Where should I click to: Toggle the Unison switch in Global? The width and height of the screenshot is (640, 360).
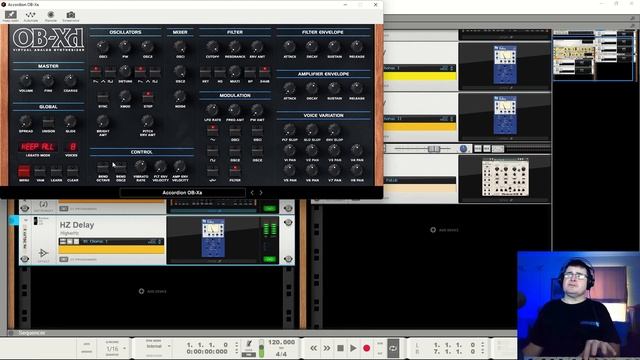[x=48, y=122]
